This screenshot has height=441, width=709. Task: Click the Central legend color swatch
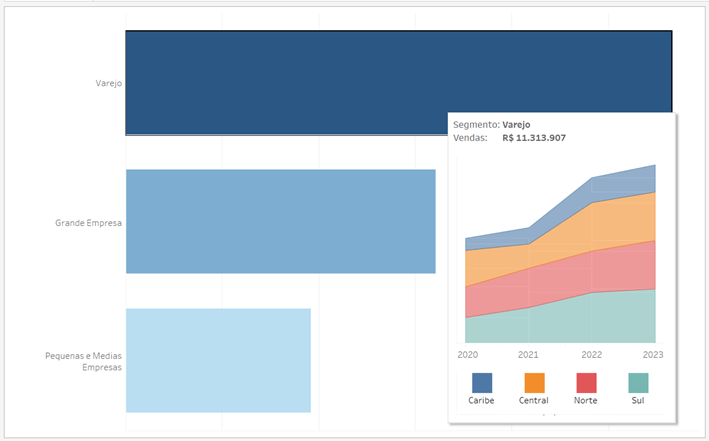(x=534, y=383)
